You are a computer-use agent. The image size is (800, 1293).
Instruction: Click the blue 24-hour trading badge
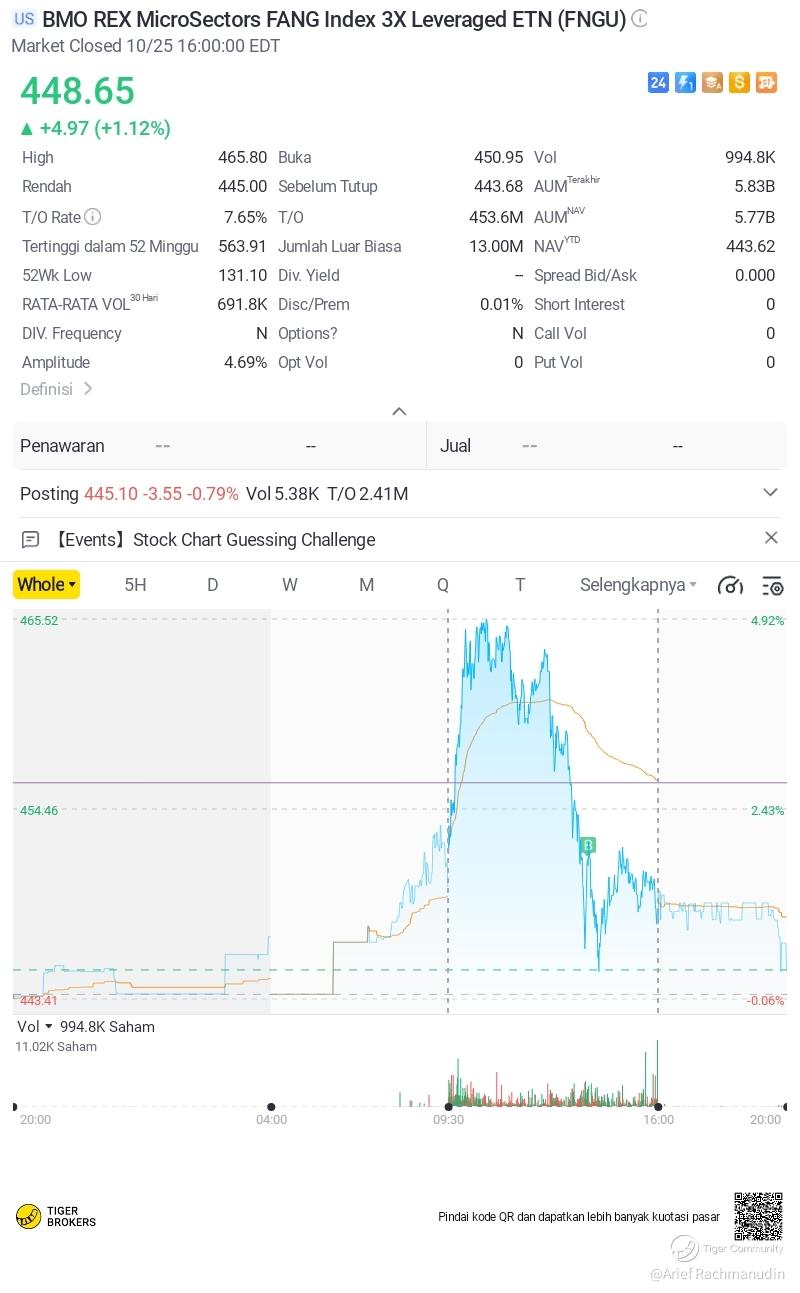click(658, 83)
